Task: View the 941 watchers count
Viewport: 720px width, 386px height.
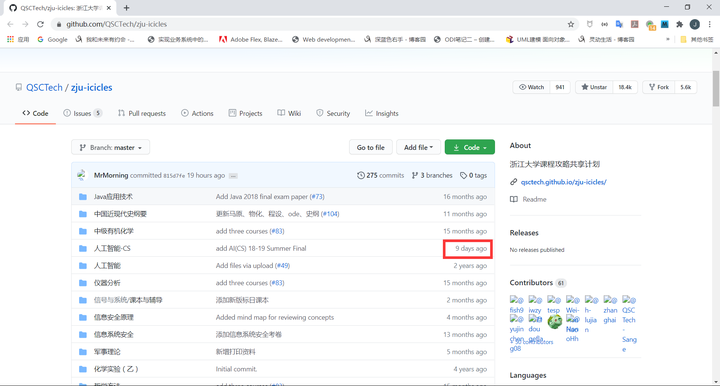Action: coord(560,87)
